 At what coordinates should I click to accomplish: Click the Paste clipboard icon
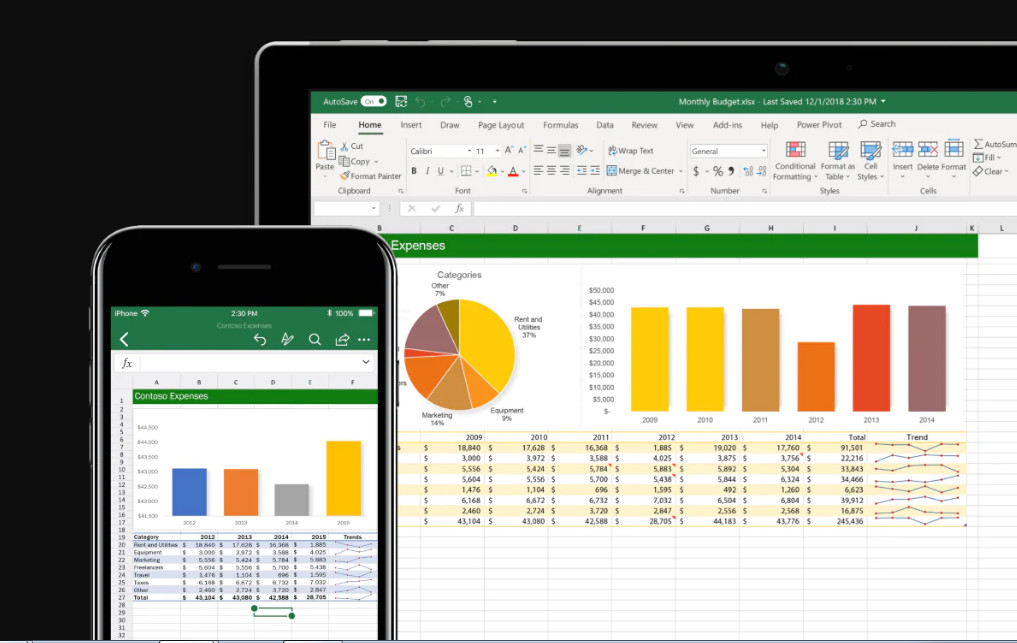click(x=325, y=151)
